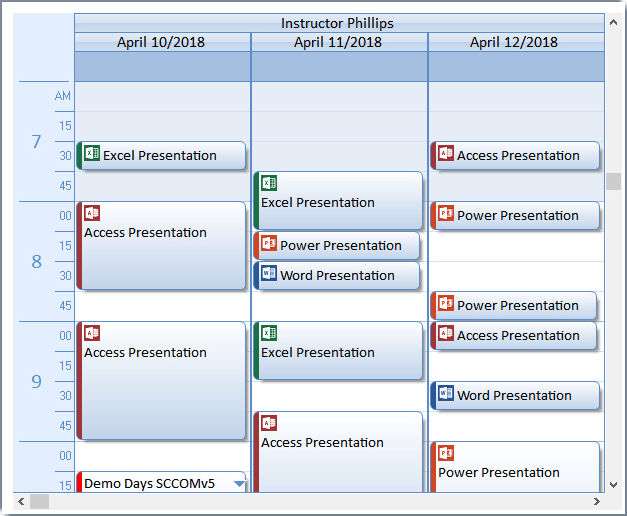Click the April 10 all-day event area
The width and height of the screenshot is (627, 516).
tap(162, 66)
